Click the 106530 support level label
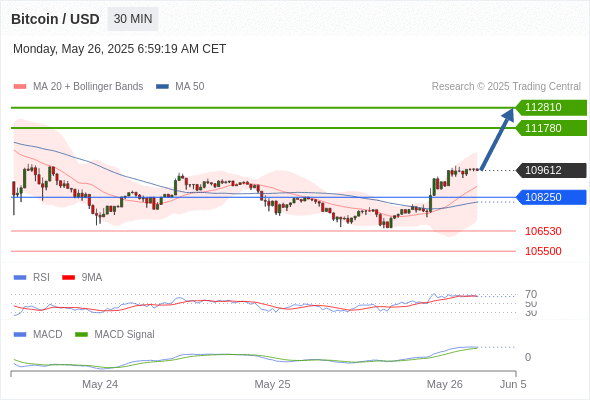Viewport: 590px width, 400px height. (x=543, y=231)
